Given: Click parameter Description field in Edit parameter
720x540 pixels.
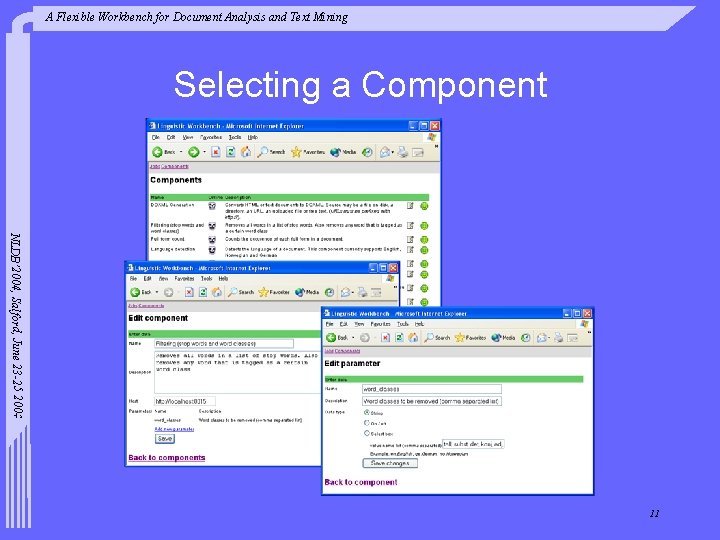Looking at the screenshot, I should [x=432, y=401].
